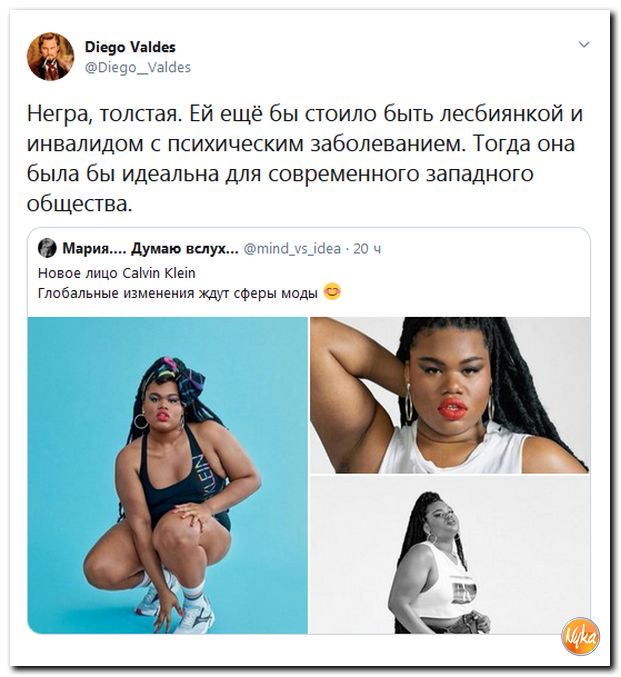The width and height of the screenshot is (621, 677).
Task: Open Diego Valdes profile avatar
Action: coord(51,57)
